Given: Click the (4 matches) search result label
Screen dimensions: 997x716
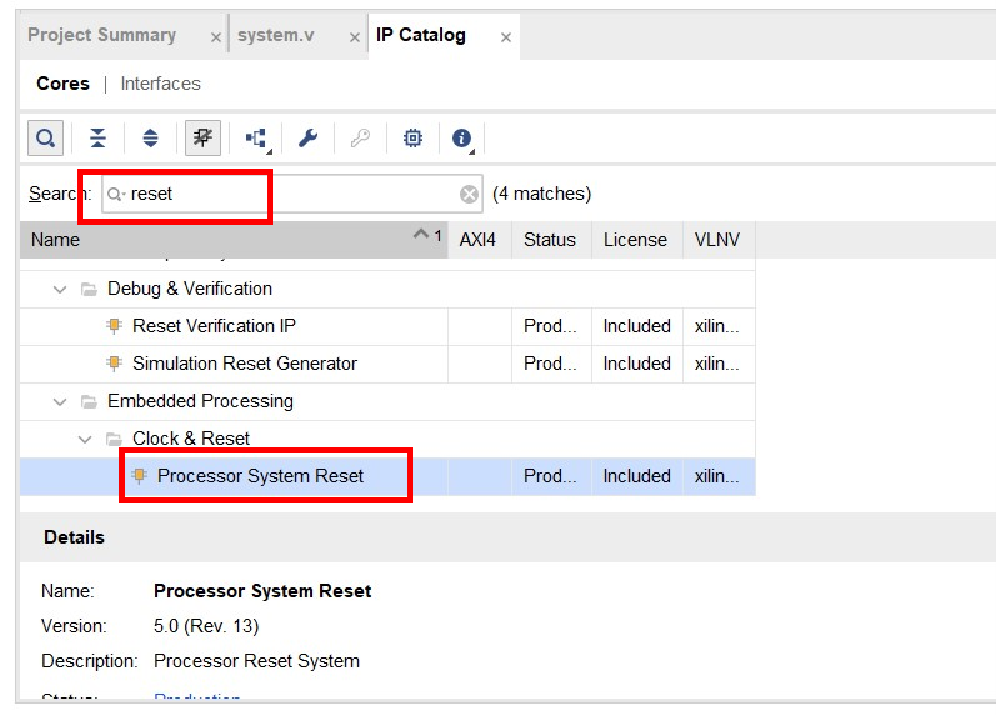Looking at the screenshot, I should [x=542, y=194].
